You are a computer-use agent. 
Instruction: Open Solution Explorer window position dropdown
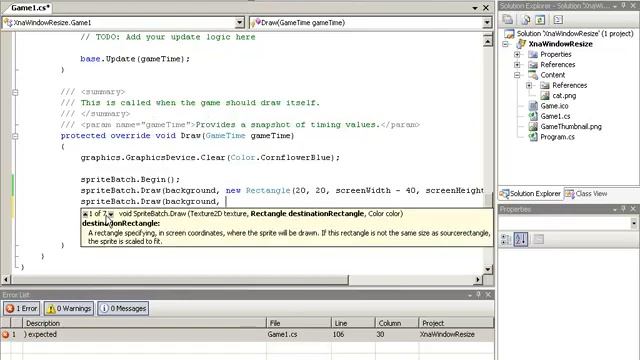pyautogui.click(x=615, y=6)
